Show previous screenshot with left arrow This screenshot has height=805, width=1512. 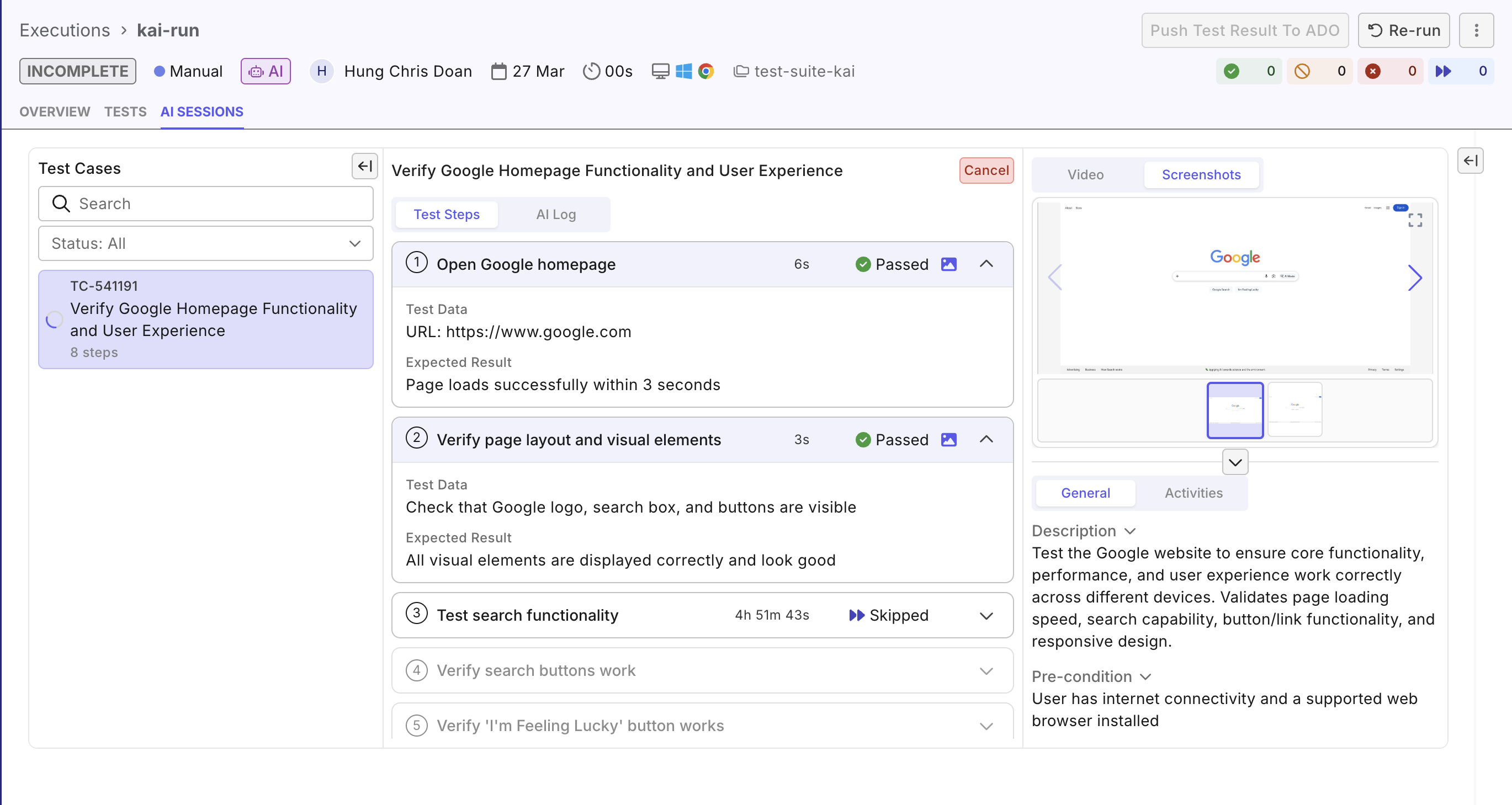pos(1055,278)
